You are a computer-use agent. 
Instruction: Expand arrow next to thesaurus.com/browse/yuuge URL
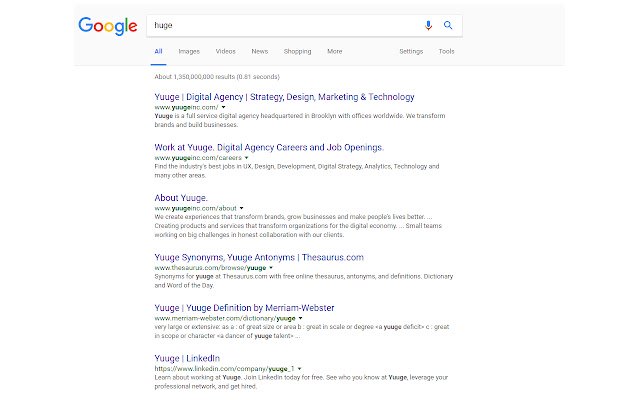(x=271, y=268)
